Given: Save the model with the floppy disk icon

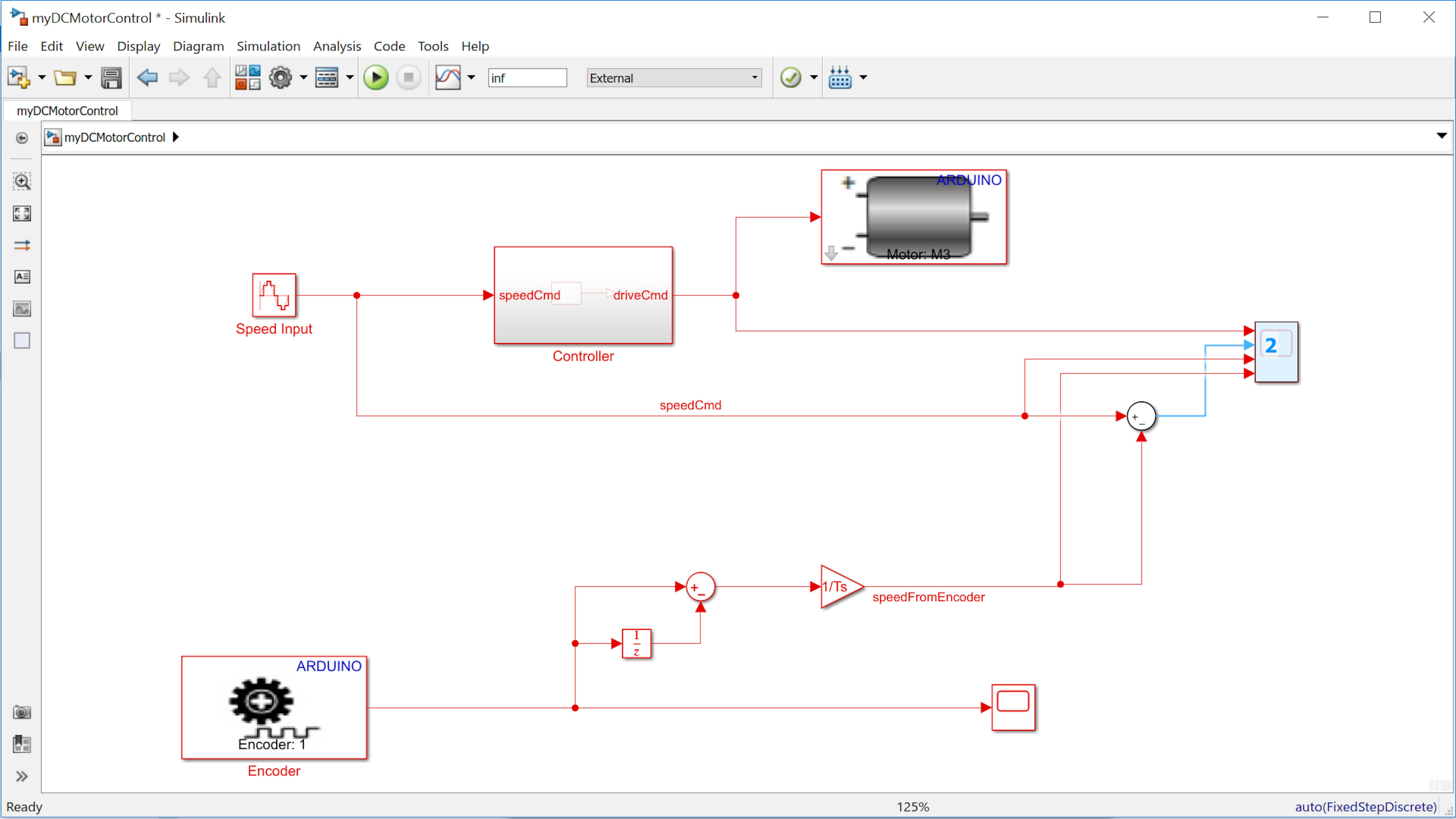Looking at the screenshot, I should pos(111,77).
